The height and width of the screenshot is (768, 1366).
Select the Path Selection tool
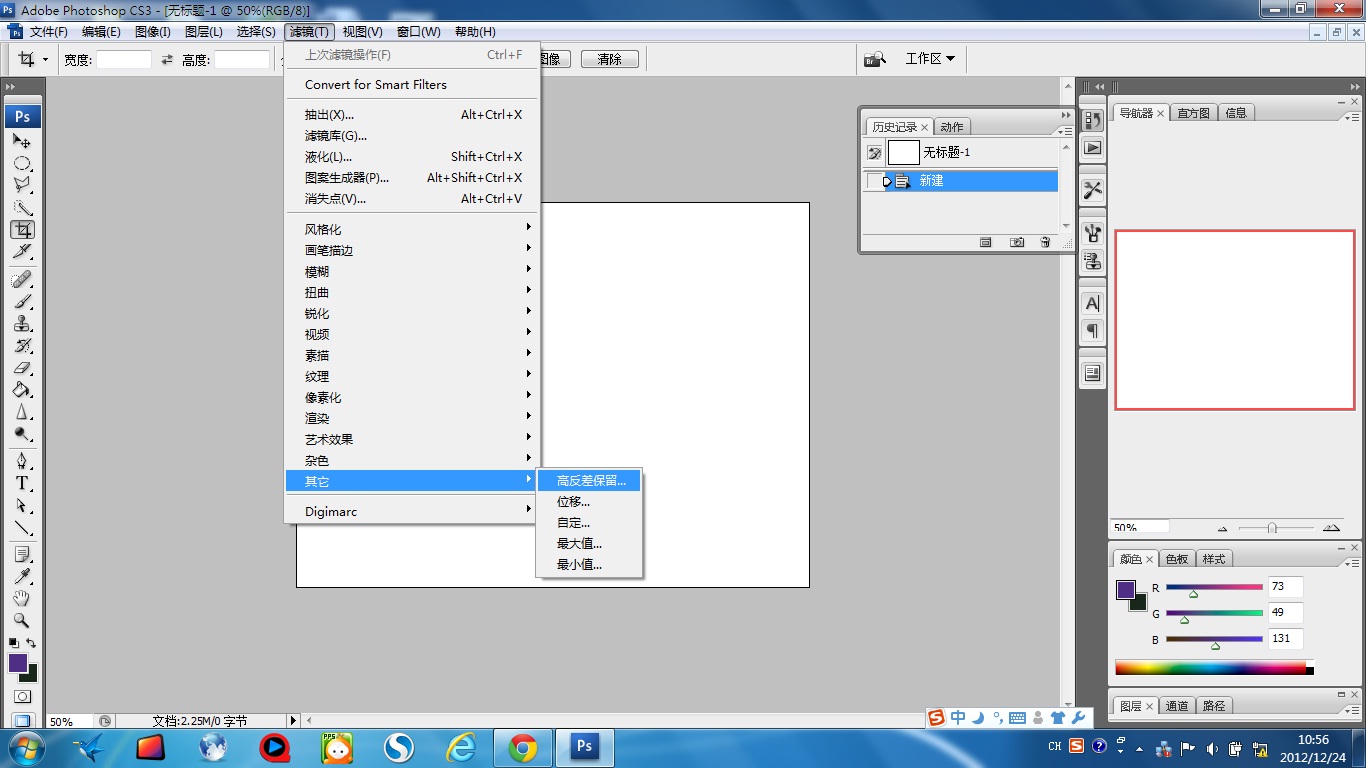[x=22, y=505]
